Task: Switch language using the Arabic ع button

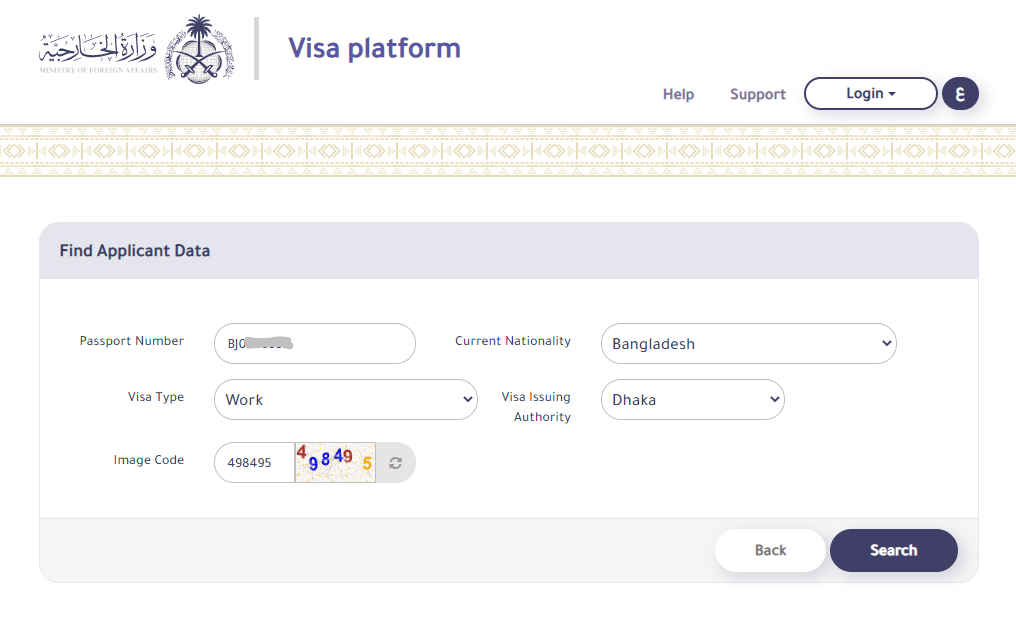Action: point(959,93)
